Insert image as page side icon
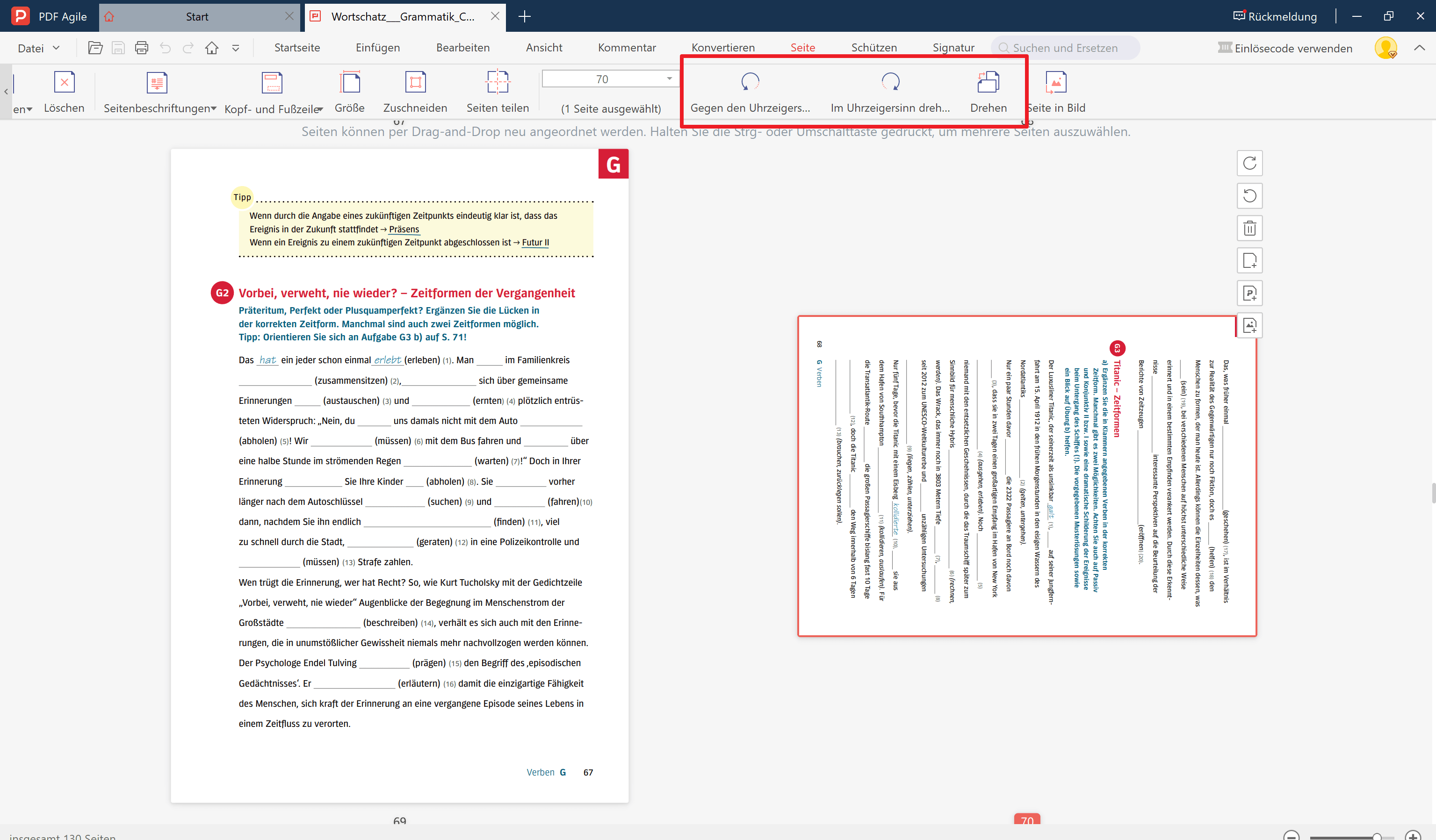The height and width of the screenshot is (840, 1436). (x=1249, y=326)
